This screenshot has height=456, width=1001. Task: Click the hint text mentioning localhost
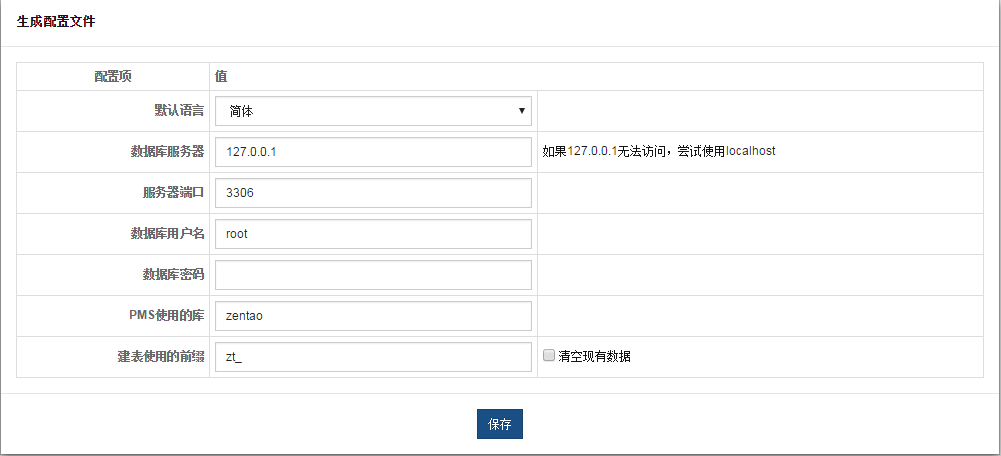pyautogui.click(x=659, y=151)
